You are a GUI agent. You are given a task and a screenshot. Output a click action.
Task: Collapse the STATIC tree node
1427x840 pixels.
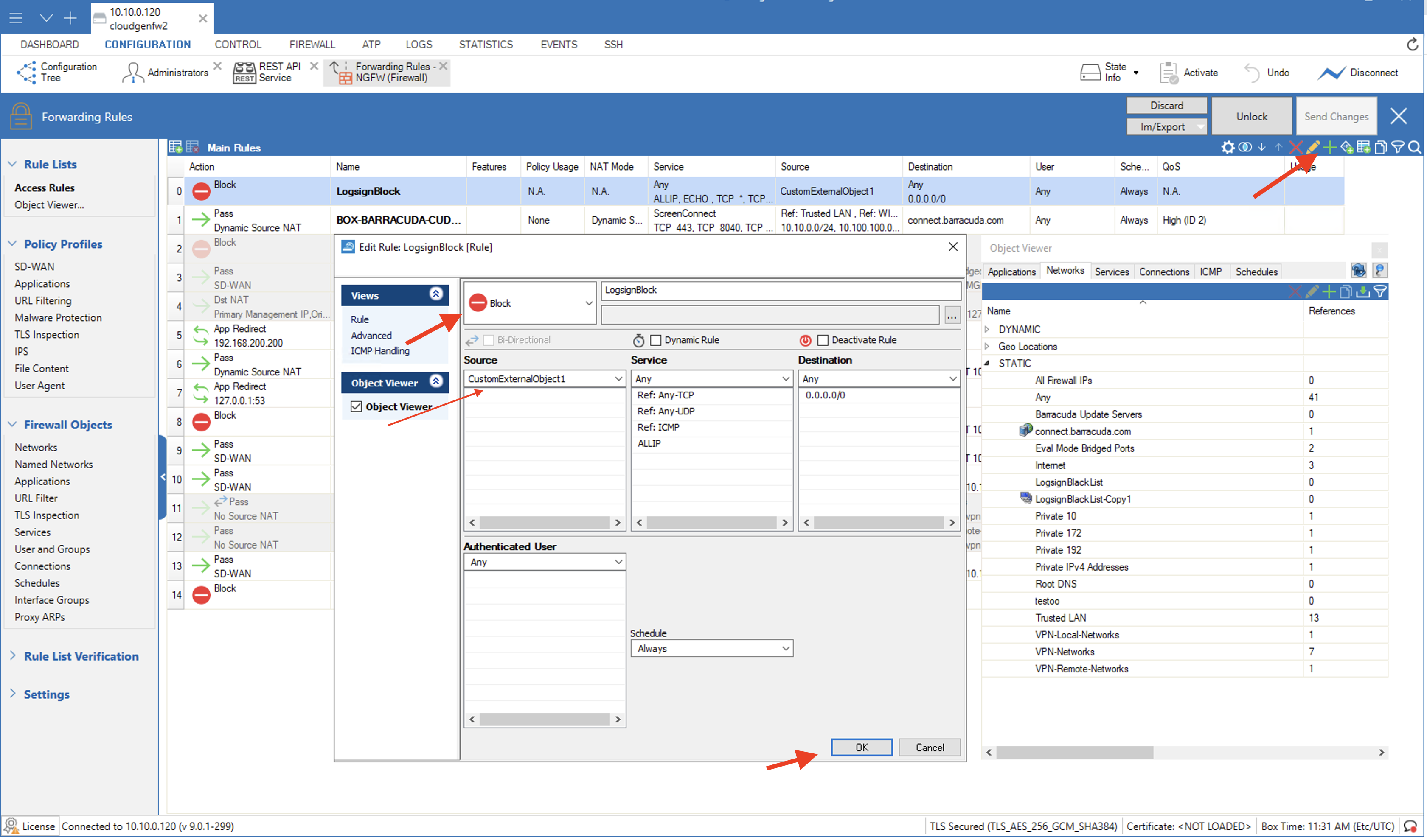pyautogui.click(x=988, y=364)
